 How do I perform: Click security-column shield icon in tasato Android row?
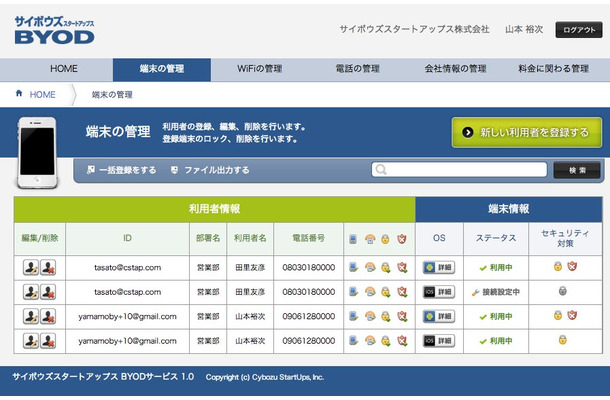[x=572, y=267]
